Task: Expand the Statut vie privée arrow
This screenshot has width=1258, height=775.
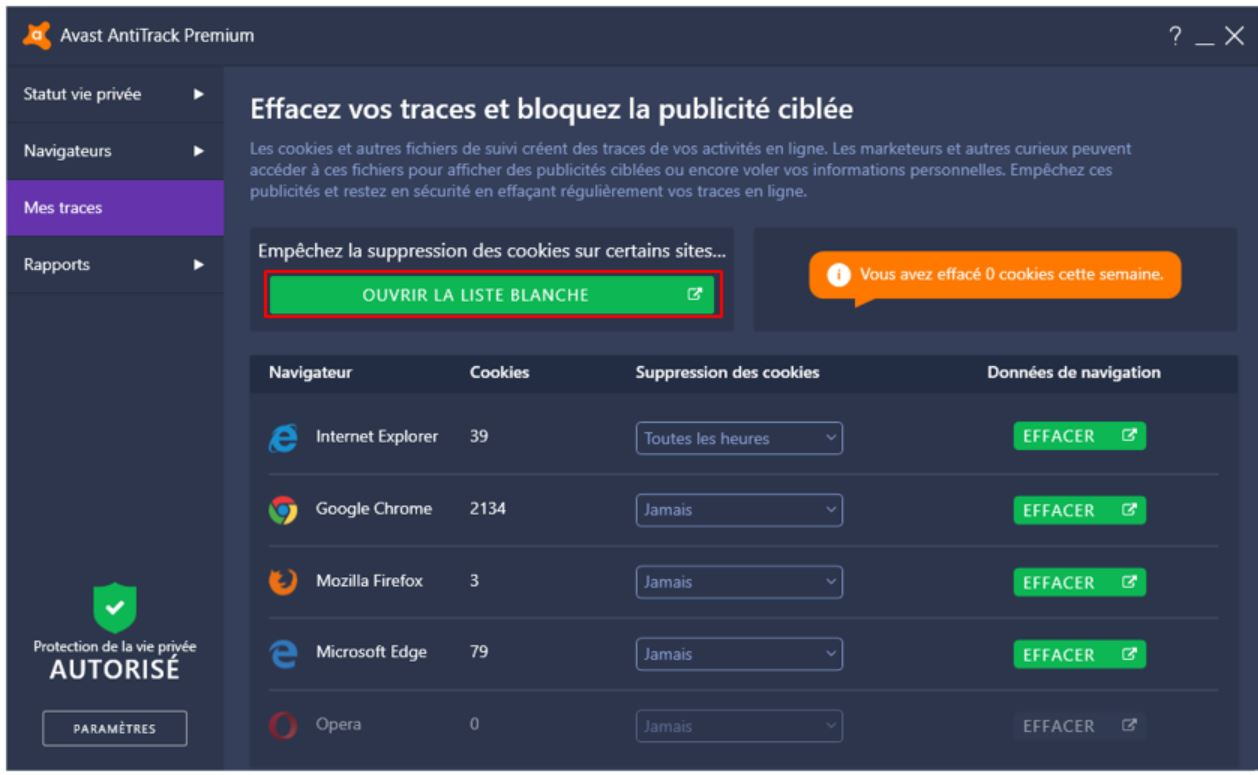Action: (x=199, y=94)
